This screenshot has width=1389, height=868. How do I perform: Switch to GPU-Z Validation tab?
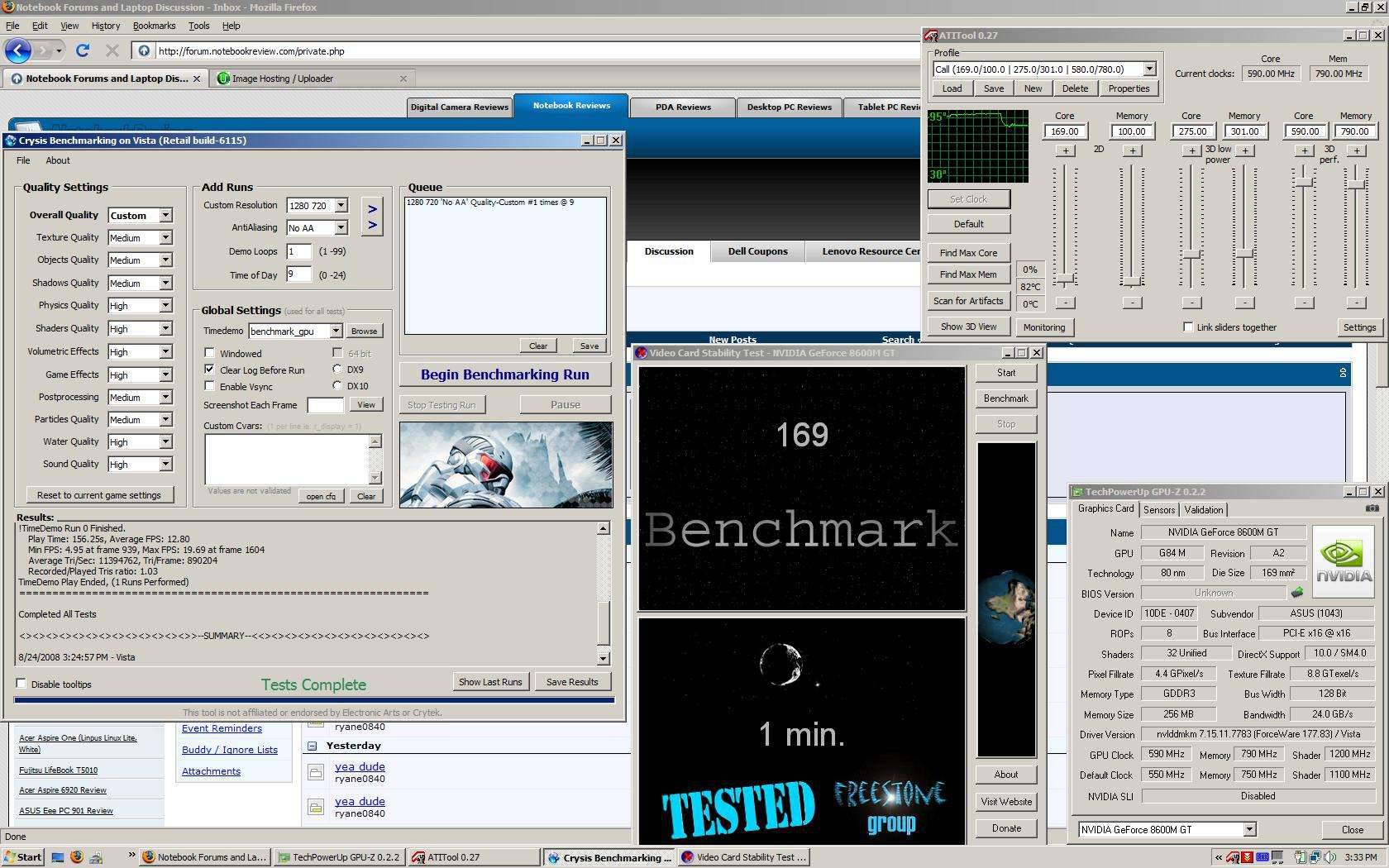click(1203, 510)
